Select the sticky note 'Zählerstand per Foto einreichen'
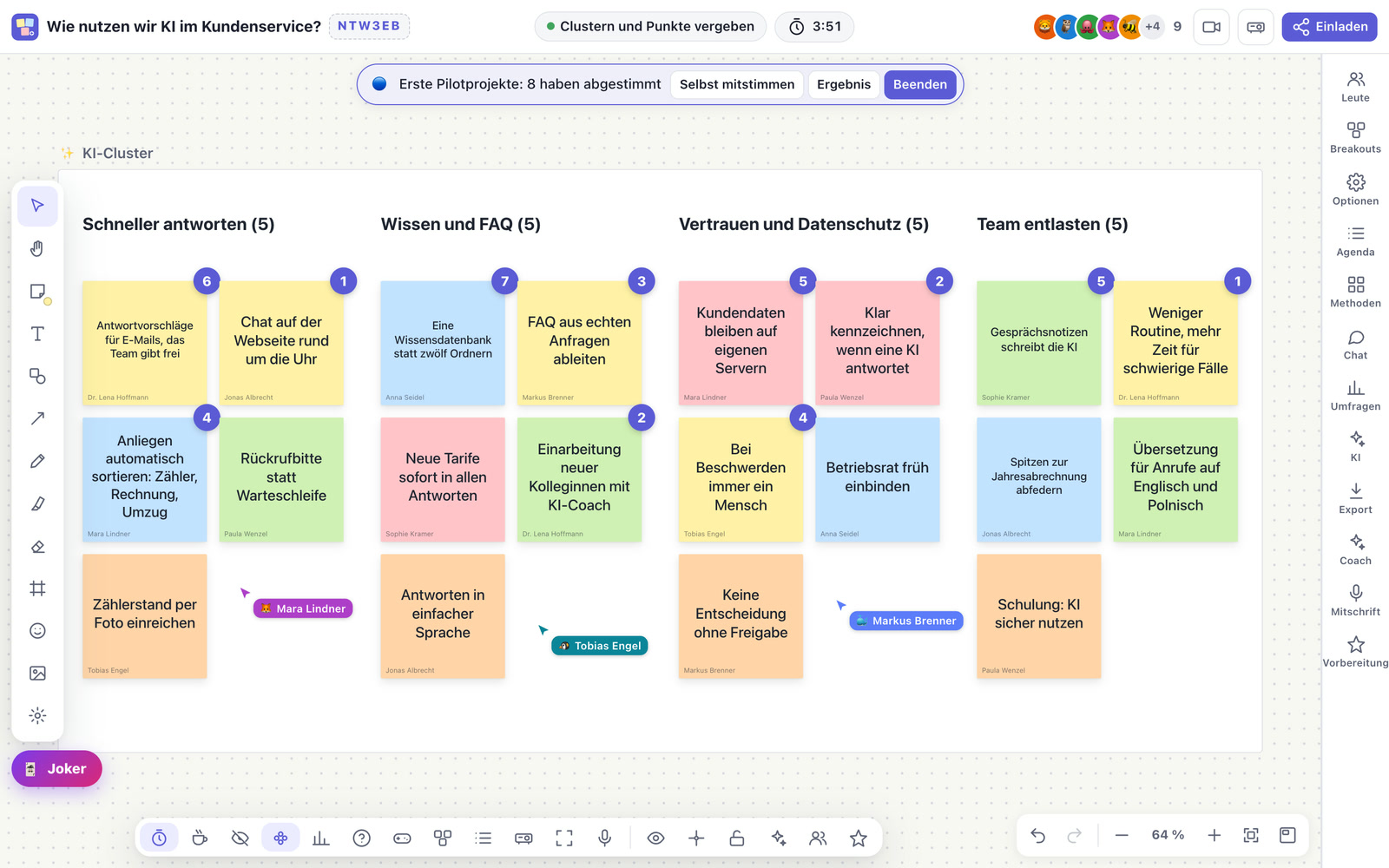1389x868 pixels. (145, 616)
